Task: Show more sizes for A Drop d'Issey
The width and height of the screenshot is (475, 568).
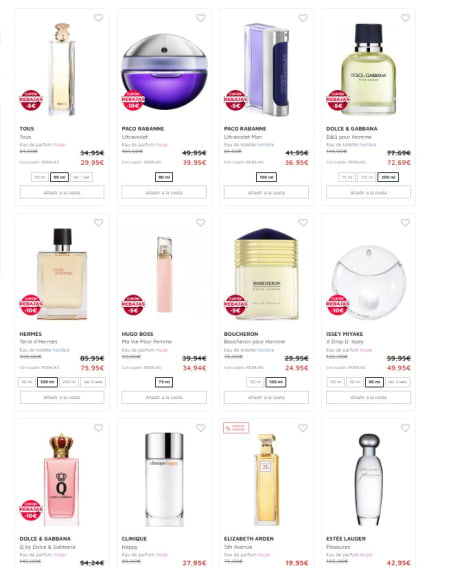Action: click(x=398, y=382)
